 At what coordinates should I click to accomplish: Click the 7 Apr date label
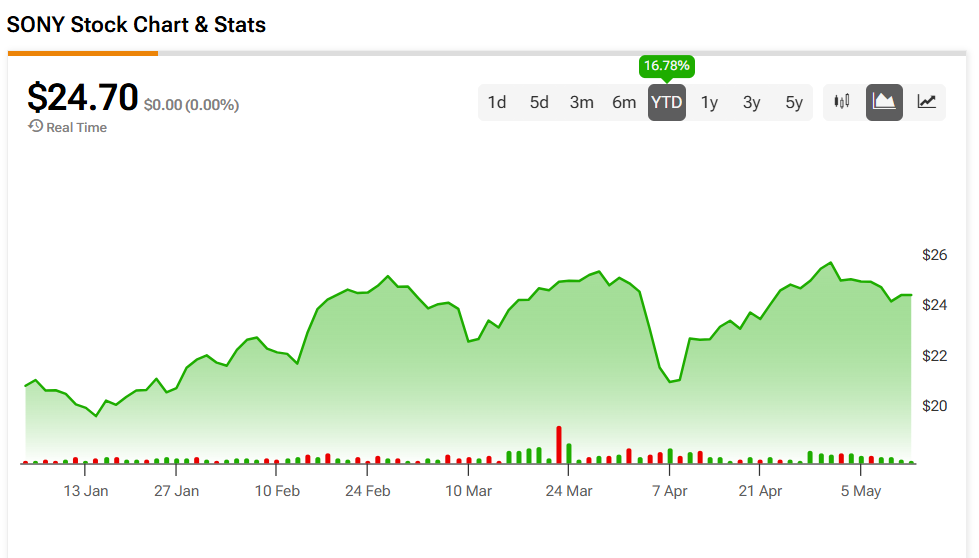[669, 491]
